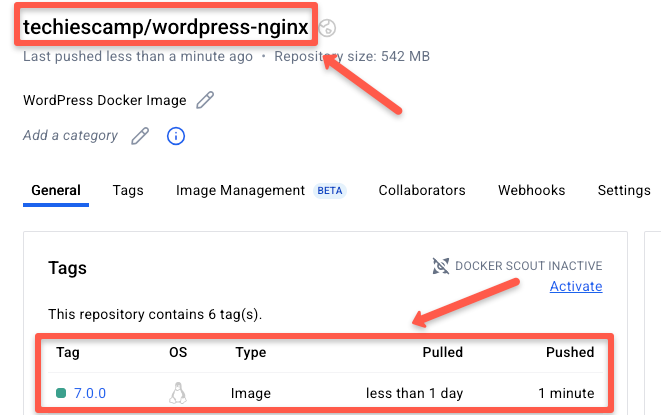Image resolution: width=661 pixels, height=415 pixels.
Task: Click the Add a category text
Action: (x=70, y=135)
